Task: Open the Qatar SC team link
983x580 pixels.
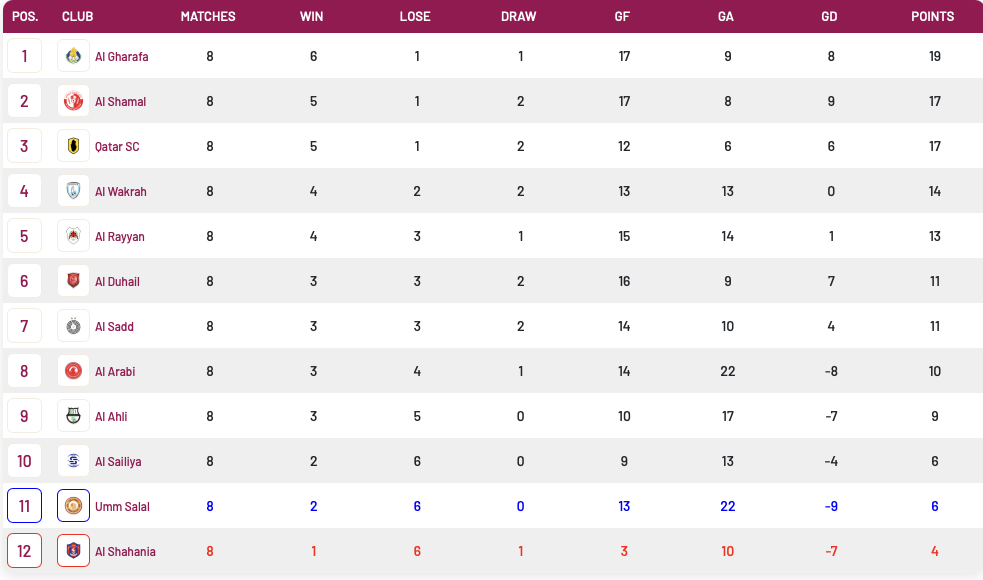Action: pyautogui.click(x=117, y=147)
